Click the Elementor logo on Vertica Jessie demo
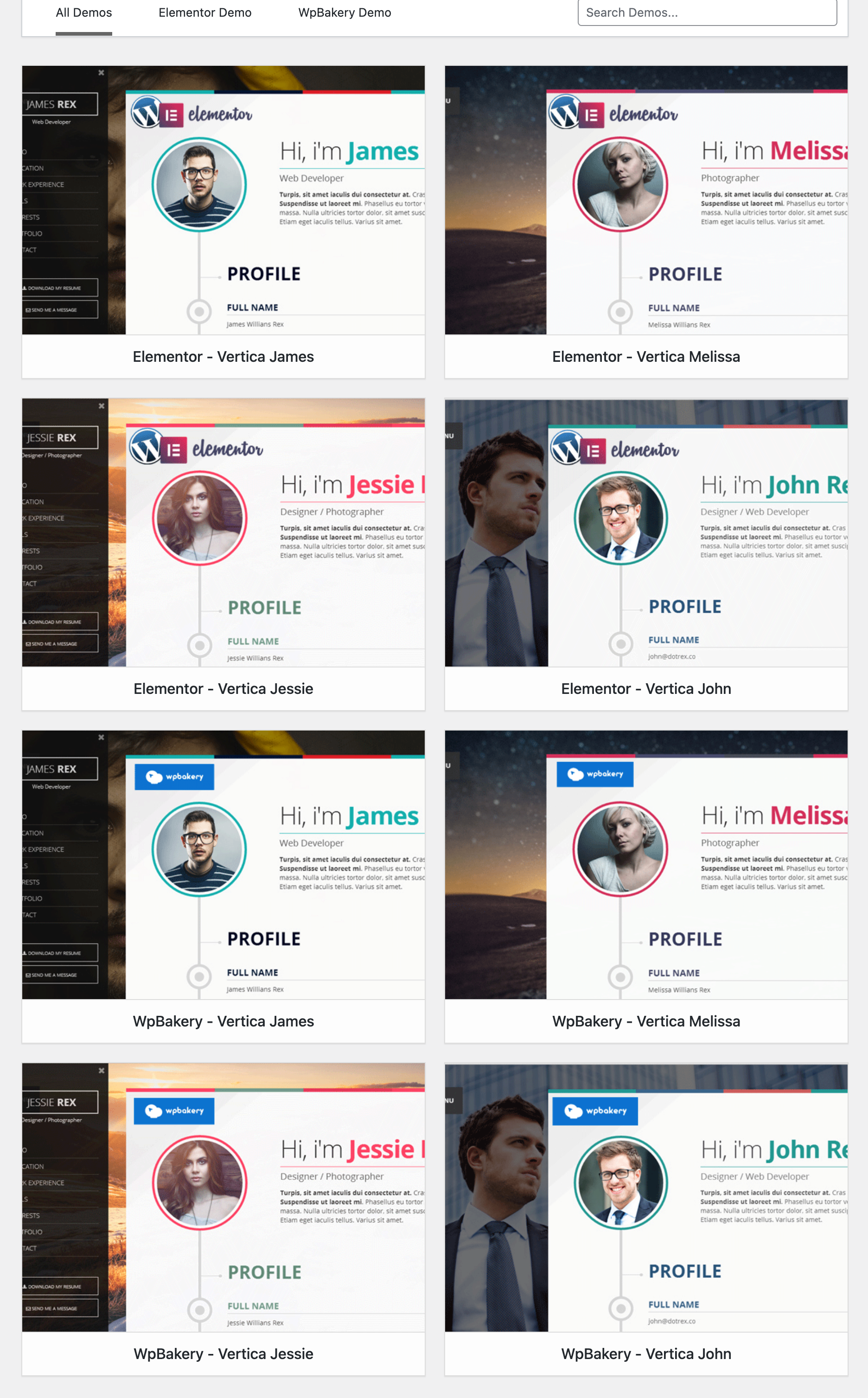This screenshot has width=868, height=1398. coord(196,447)
